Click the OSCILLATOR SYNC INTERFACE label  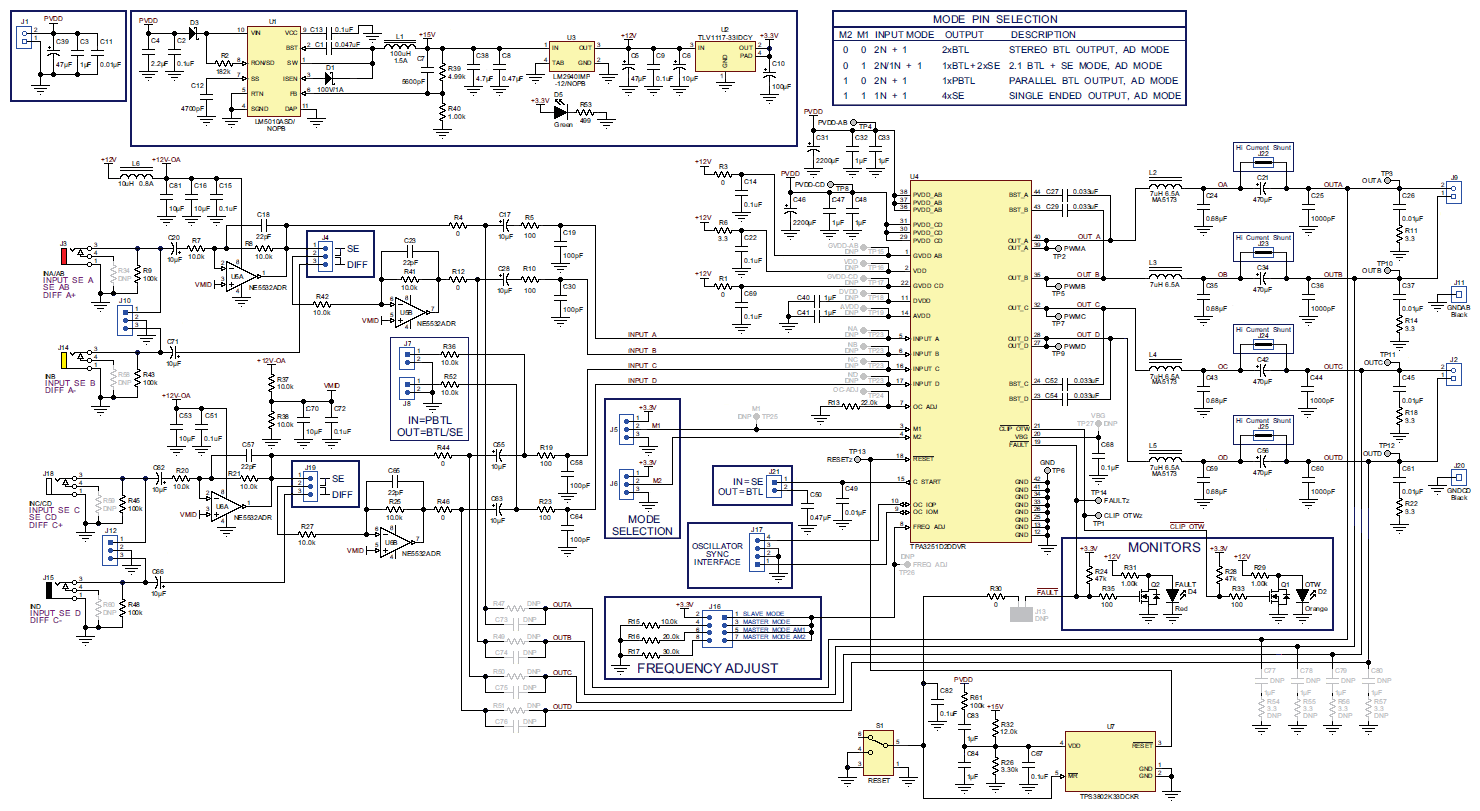(x=718, y=554)
